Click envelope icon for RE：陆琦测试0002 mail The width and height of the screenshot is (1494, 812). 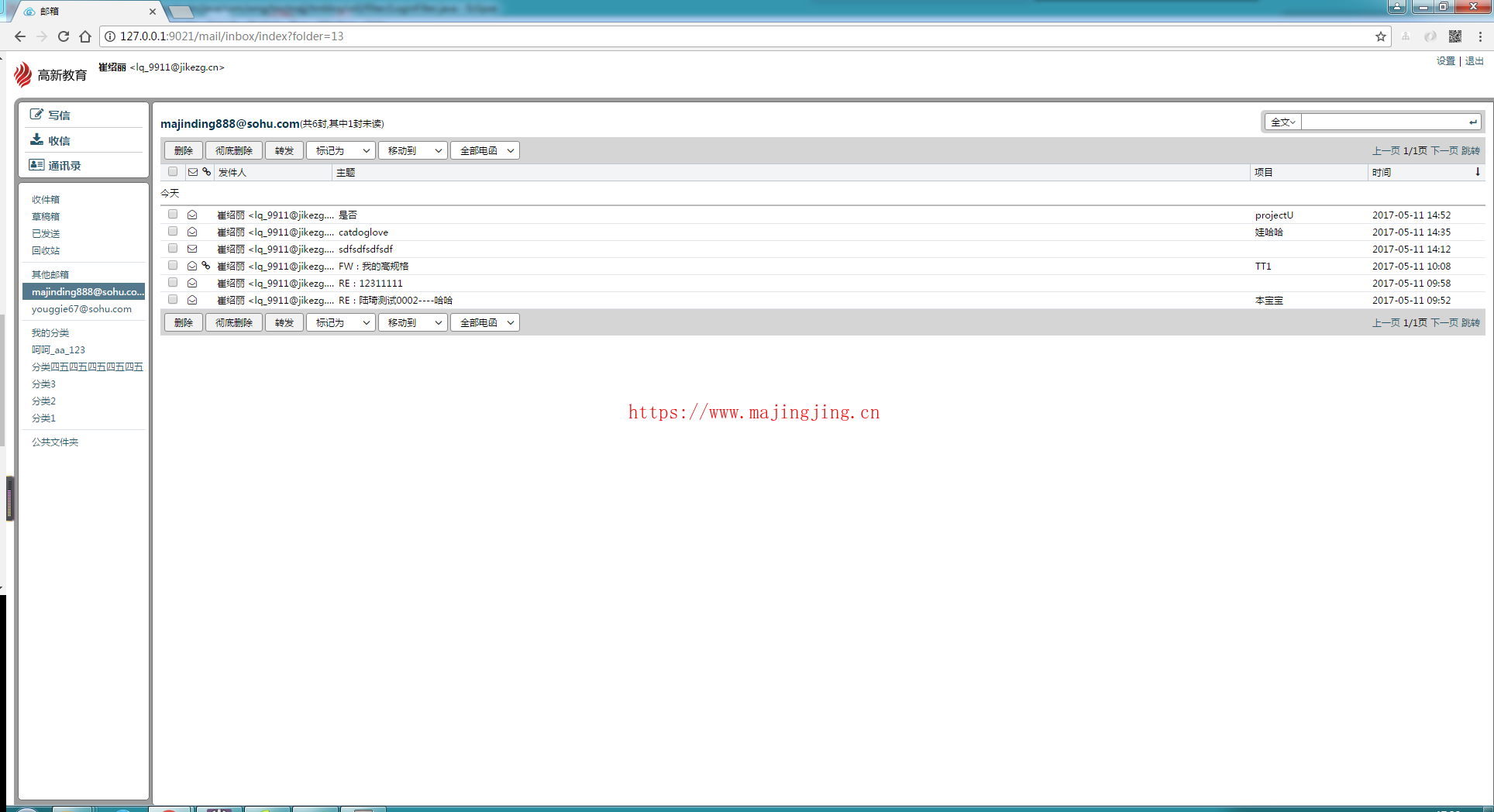(192, 300)
